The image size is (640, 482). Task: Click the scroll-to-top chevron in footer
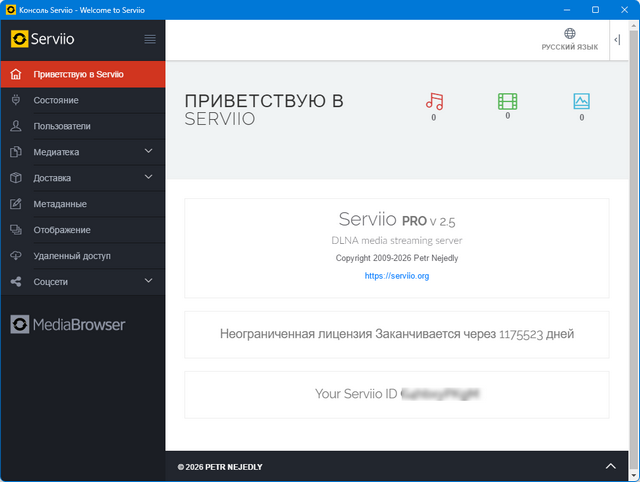click(611, 466)
